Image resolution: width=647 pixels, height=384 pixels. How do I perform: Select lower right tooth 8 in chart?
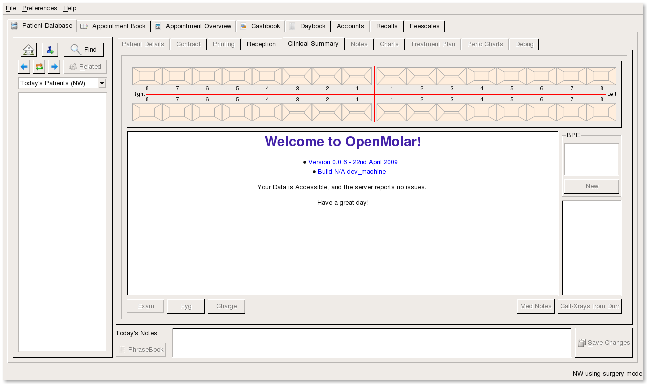[x=147, y=112]
